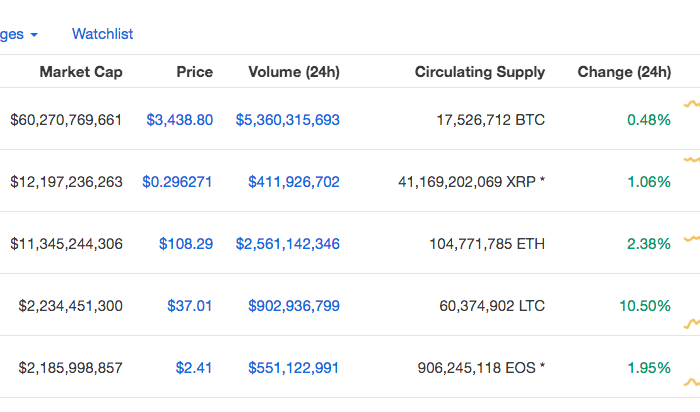Screen dimensions: 700x412
Task: Open Ethereum volume link $2,561,142,346
Action: 288,244
